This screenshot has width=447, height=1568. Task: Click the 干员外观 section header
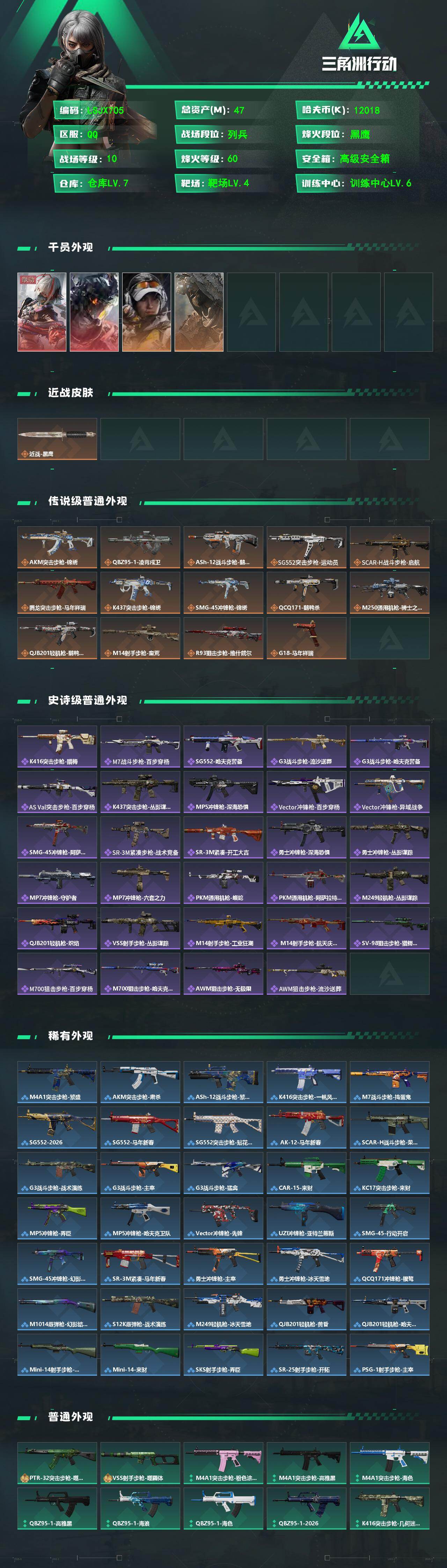[x=71, y=247]
